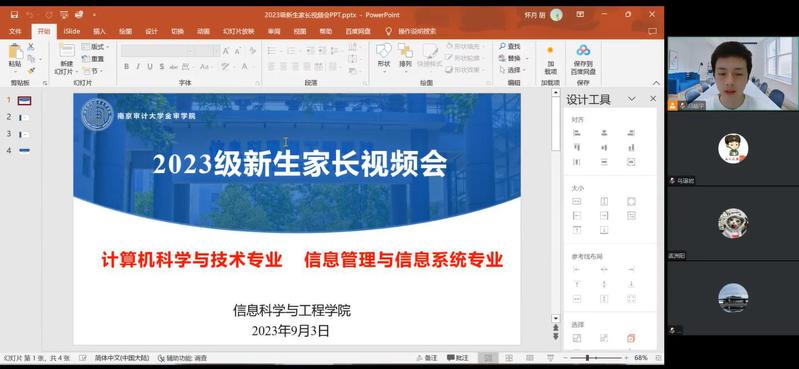The height and width of the screenshot is (369, 799).
Task: Click the Comments (批注) status bar button
Action: [458, 358]
